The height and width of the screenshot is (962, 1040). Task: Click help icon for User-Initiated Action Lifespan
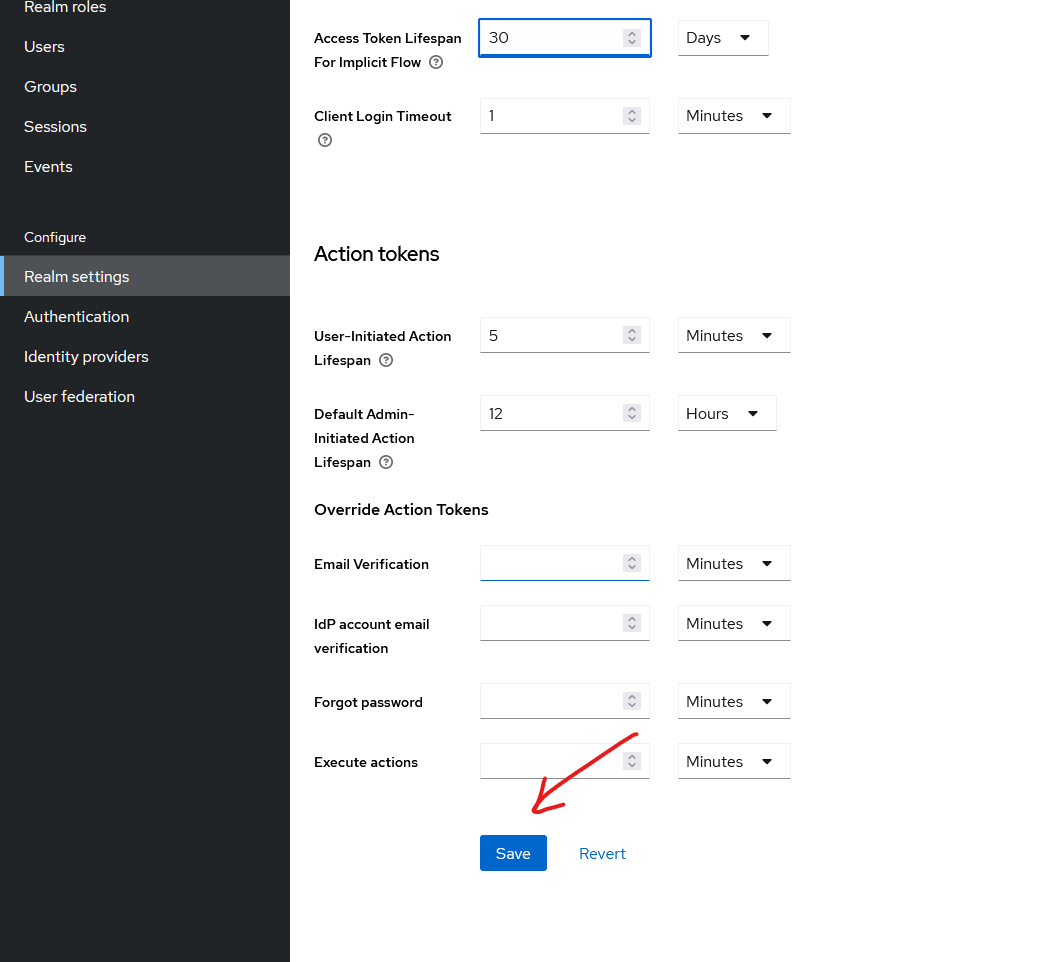point(386,360)
